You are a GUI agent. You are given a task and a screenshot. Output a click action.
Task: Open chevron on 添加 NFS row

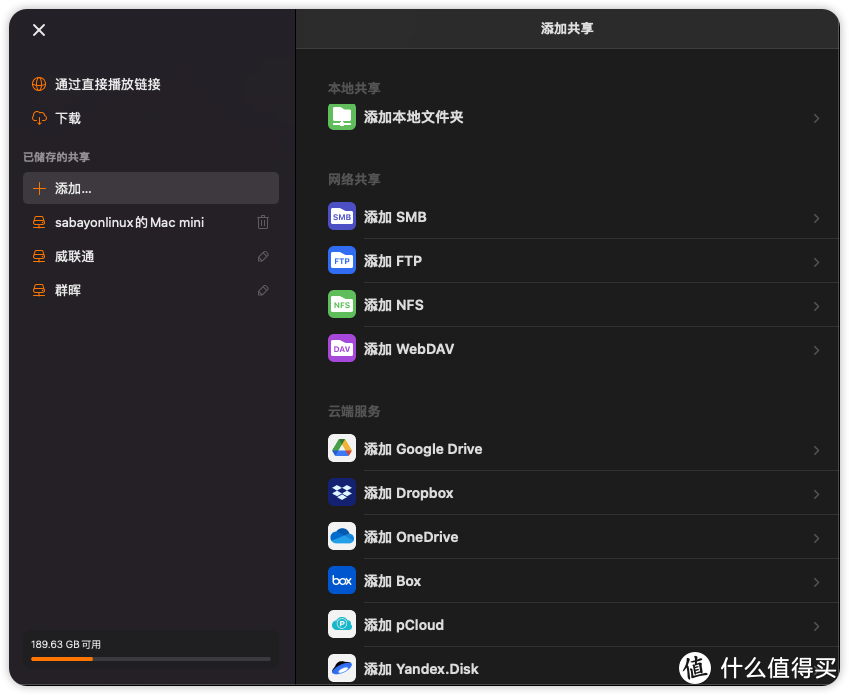[816, 306]
